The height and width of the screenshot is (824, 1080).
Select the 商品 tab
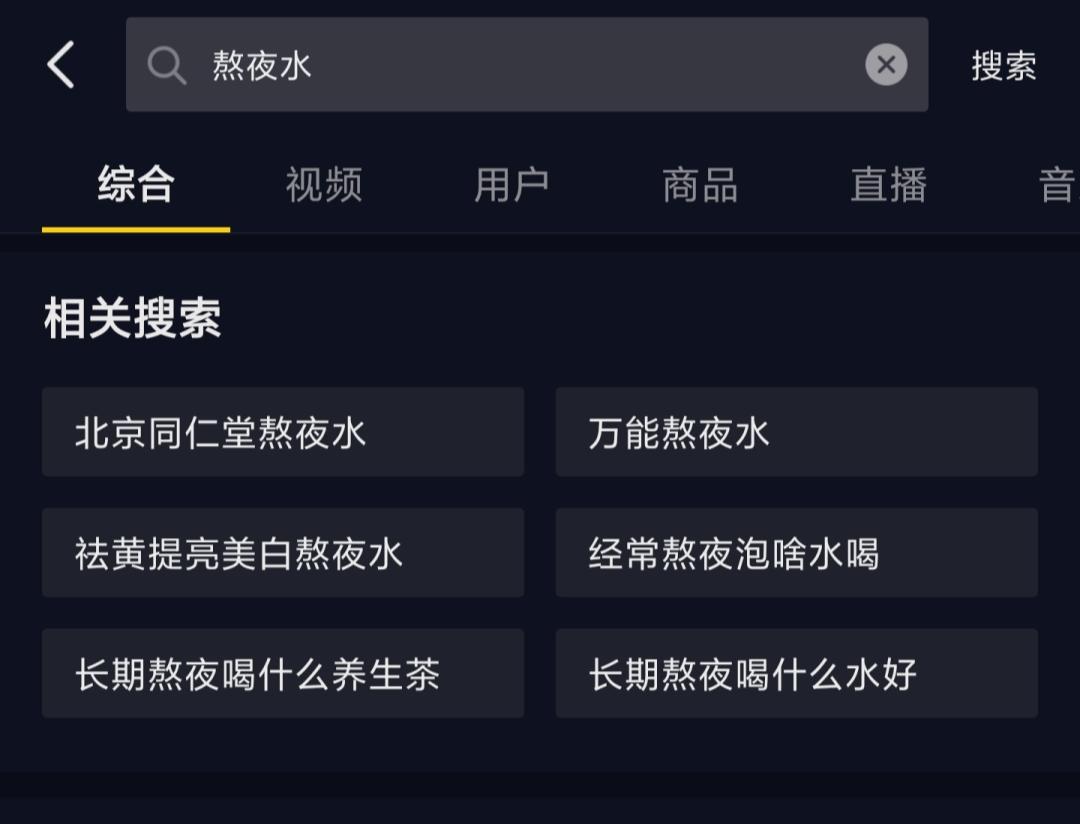click(698, 186)
